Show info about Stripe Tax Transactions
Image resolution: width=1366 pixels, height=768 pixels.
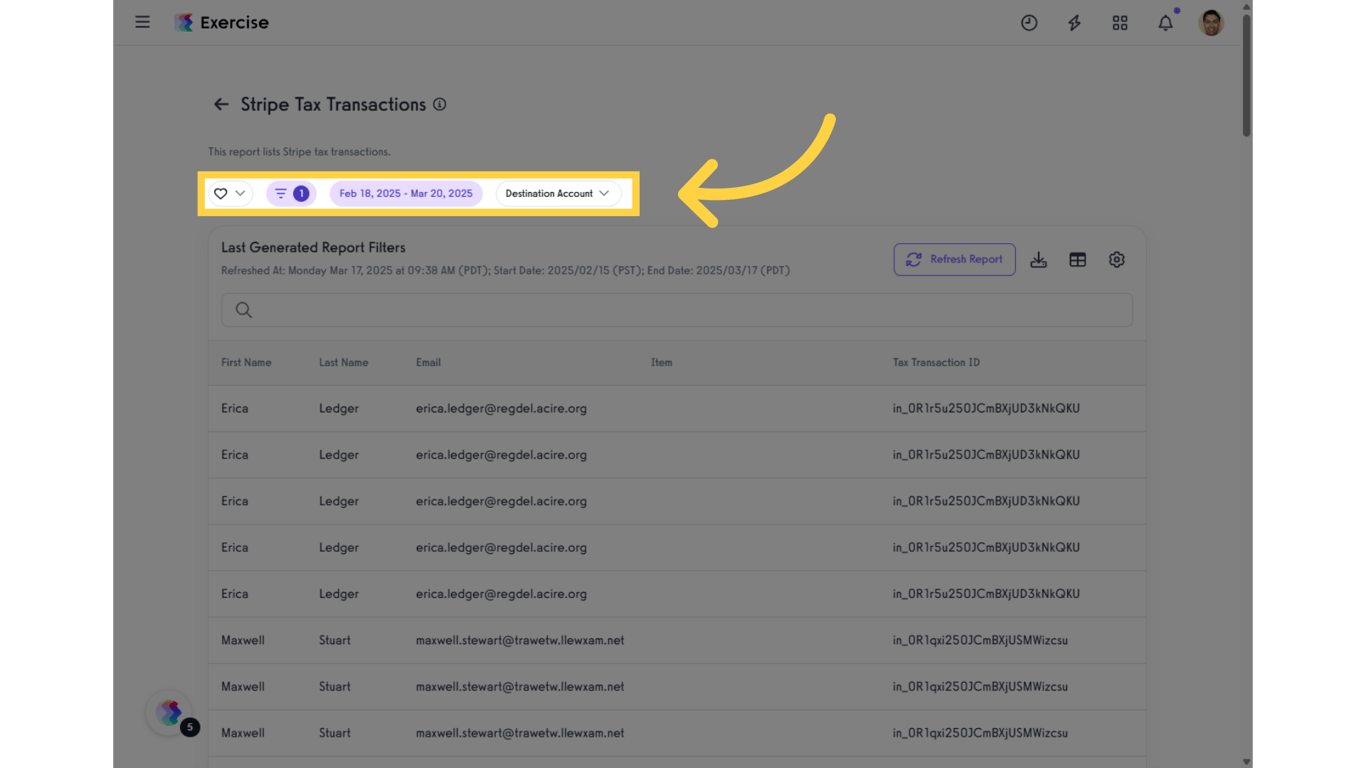click(x=439, y=104)
